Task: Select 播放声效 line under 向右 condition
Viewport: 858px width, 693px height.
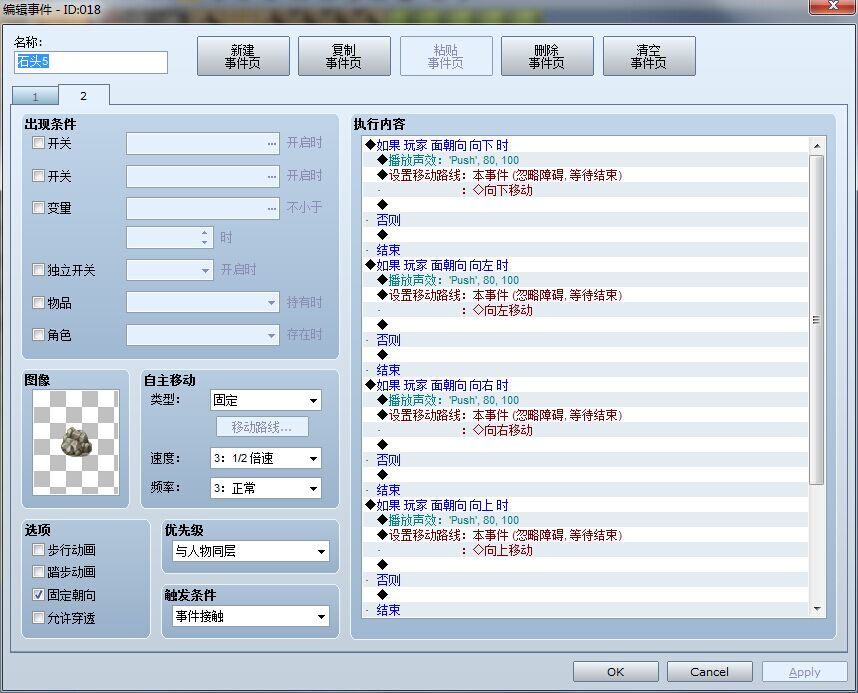Action: 586,400
